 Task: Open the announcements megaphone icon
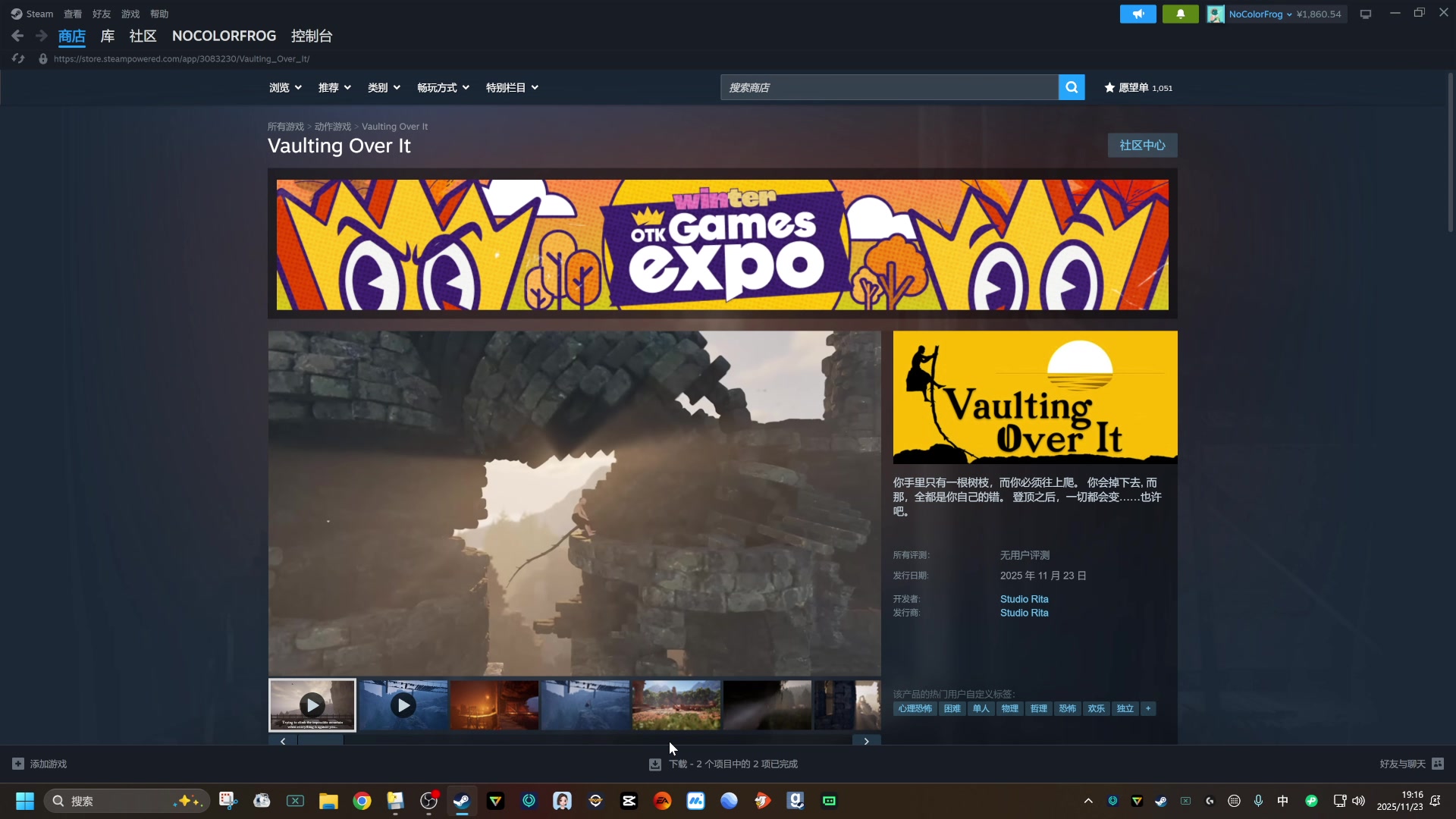(1137, 14)
